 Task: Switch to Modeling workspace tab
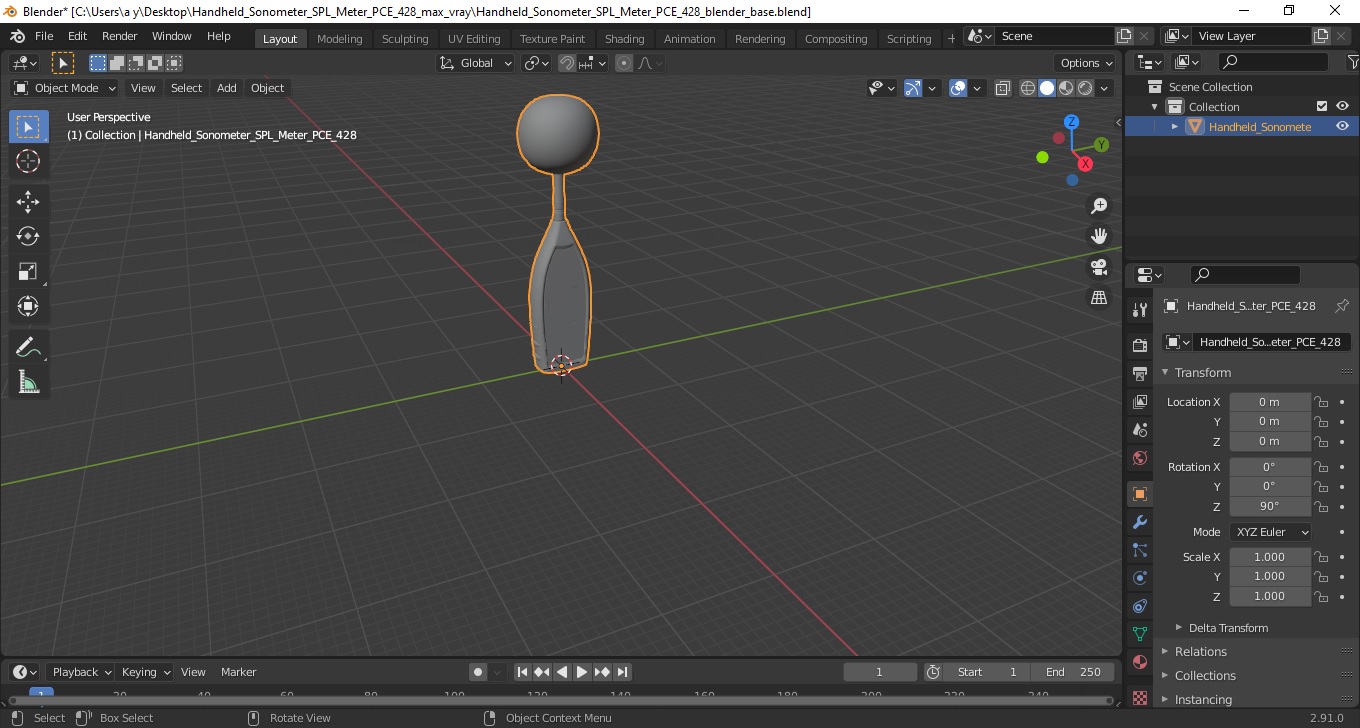point(340,39)
